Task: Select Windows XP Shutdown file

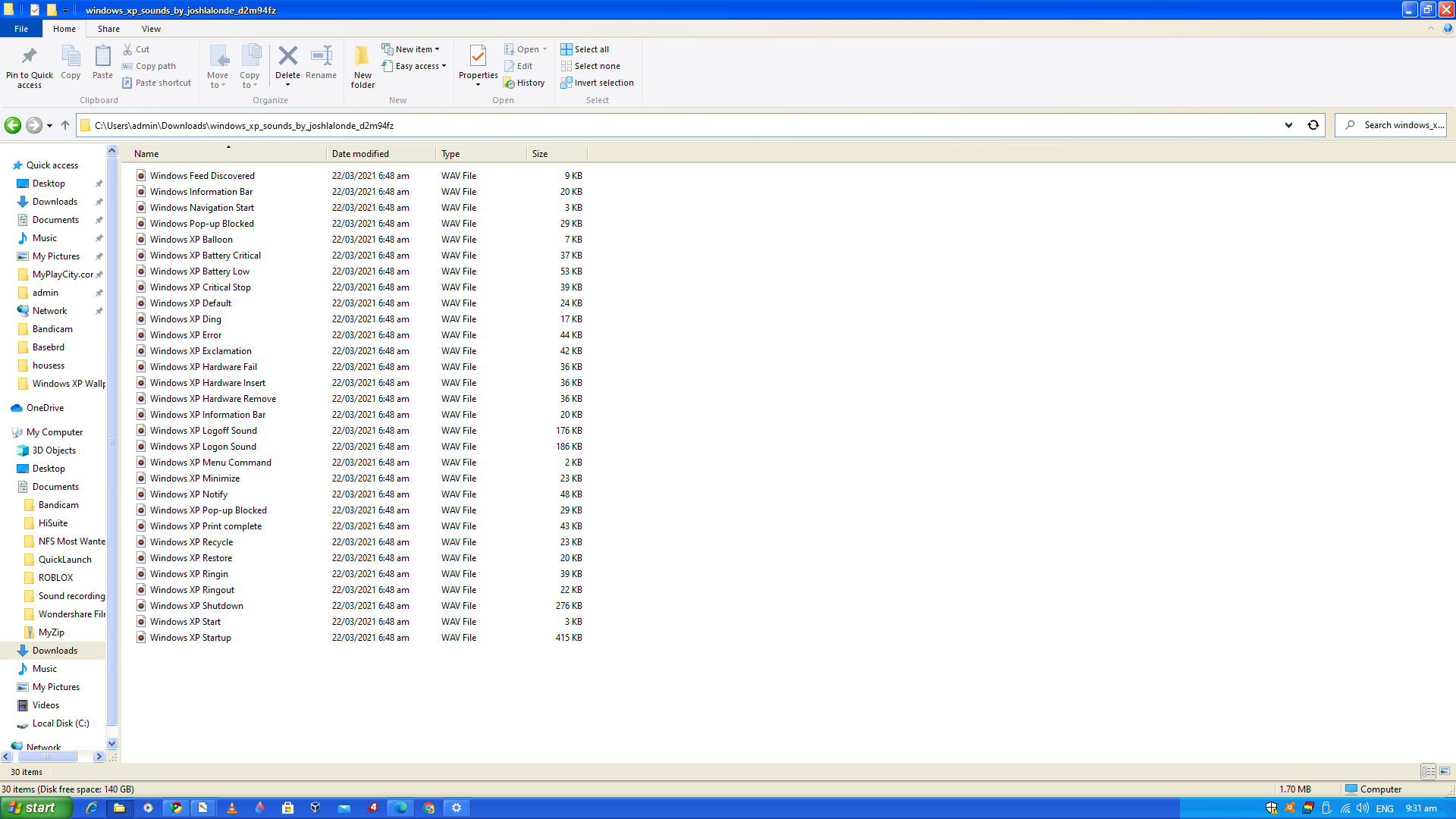Action: [196, 606]
